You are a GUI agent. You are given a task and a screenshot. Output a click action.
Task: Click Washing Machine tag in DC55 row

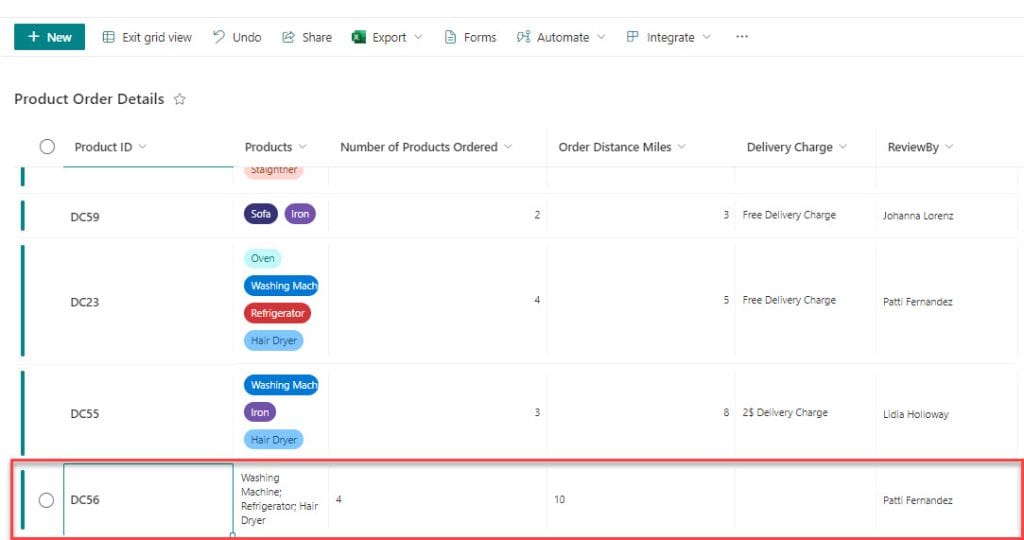point(281,385)
